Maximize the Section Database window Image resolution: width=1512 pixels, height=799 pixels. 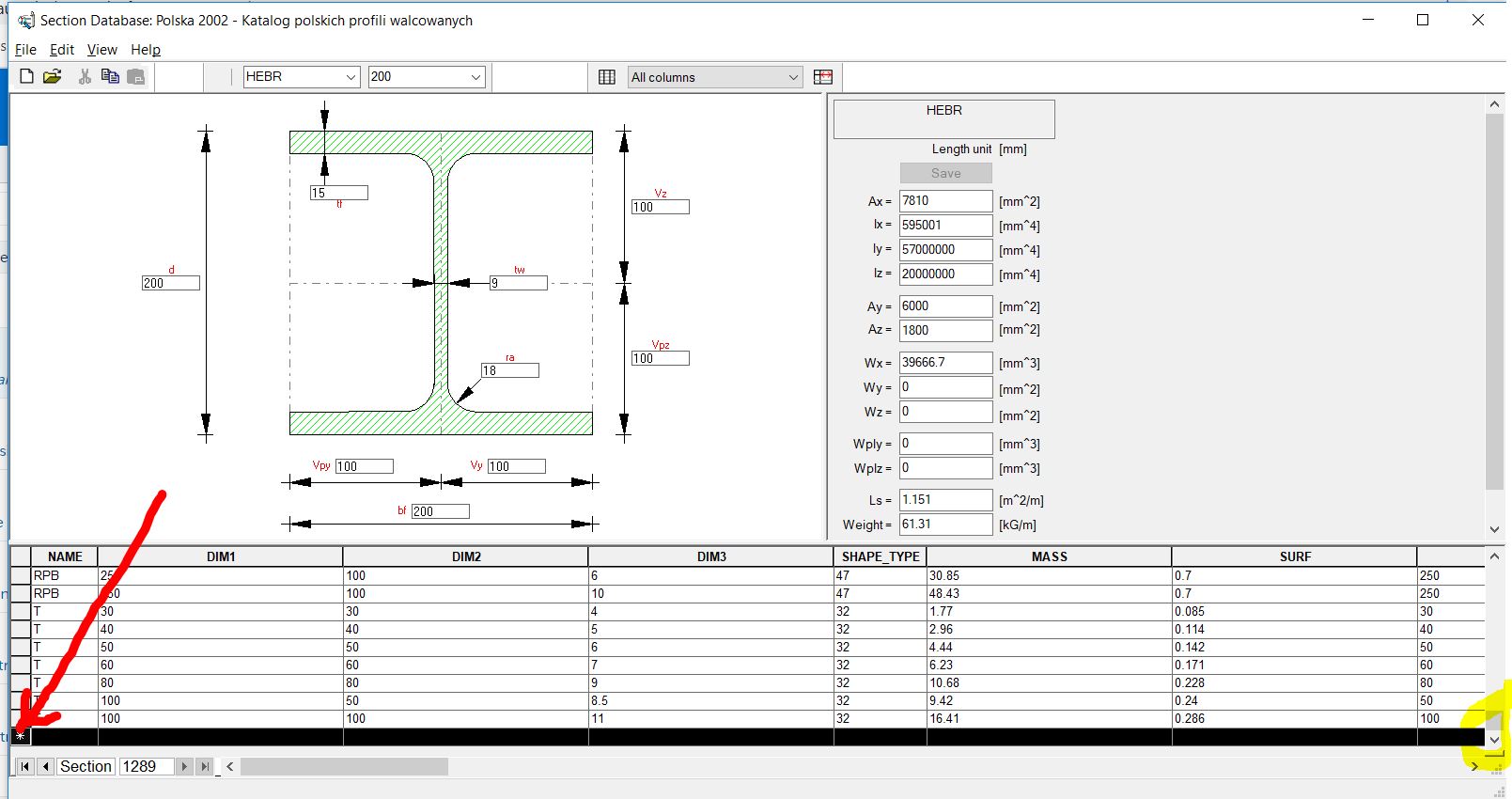point(1423,20)
